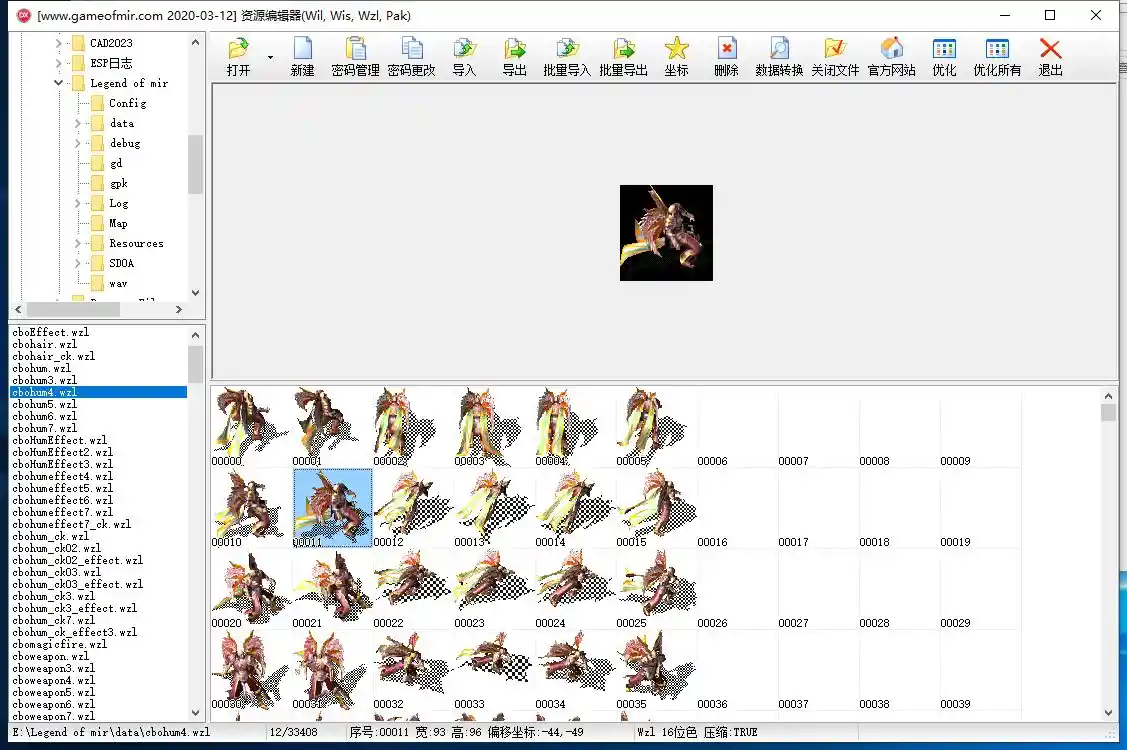Select sprite thumbnail 00005
The height and width of the screenshot is (750, 1127).
656,427
